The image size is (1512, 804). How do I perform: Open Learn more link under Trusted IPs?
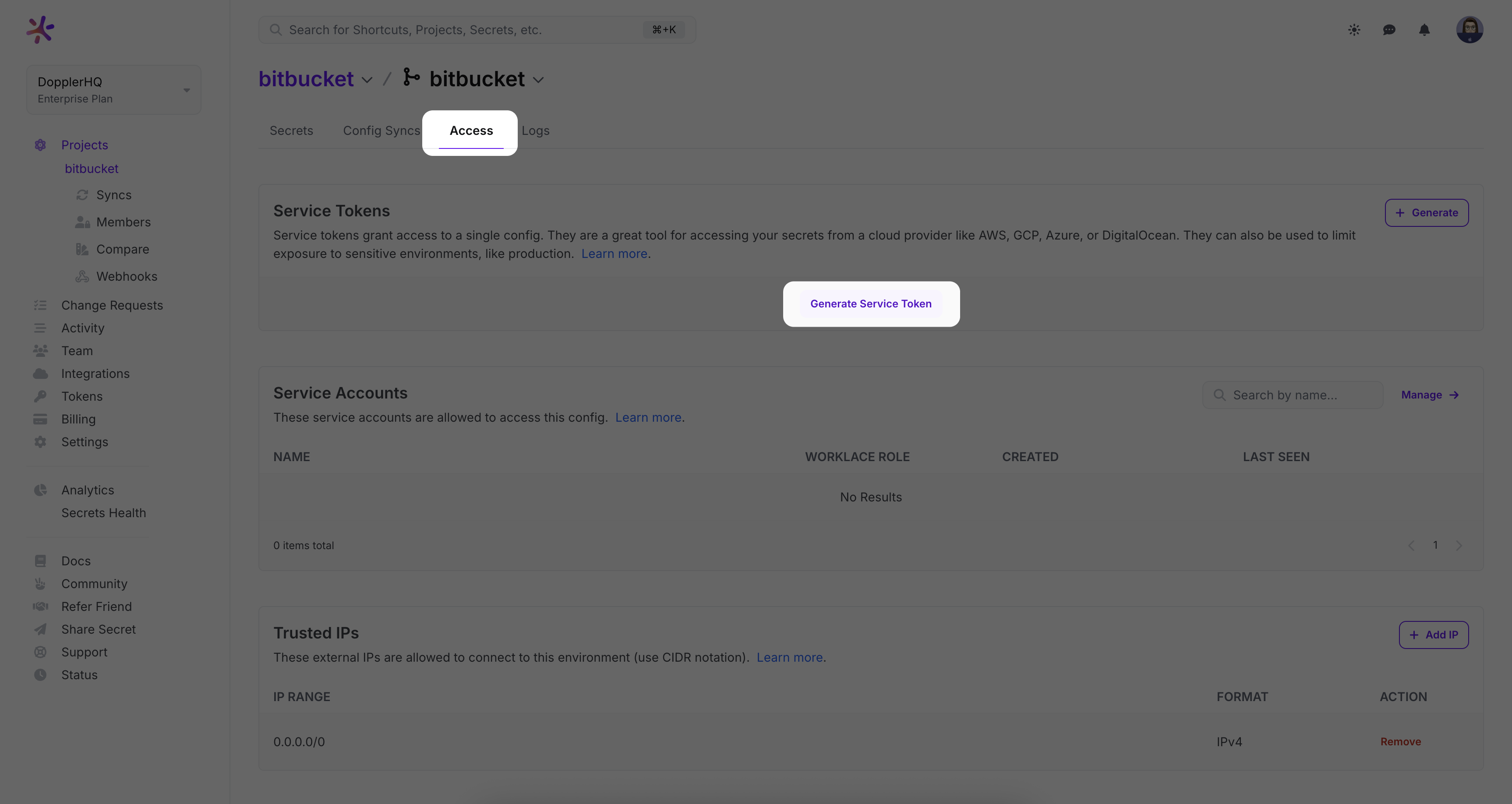click(789, 657)
